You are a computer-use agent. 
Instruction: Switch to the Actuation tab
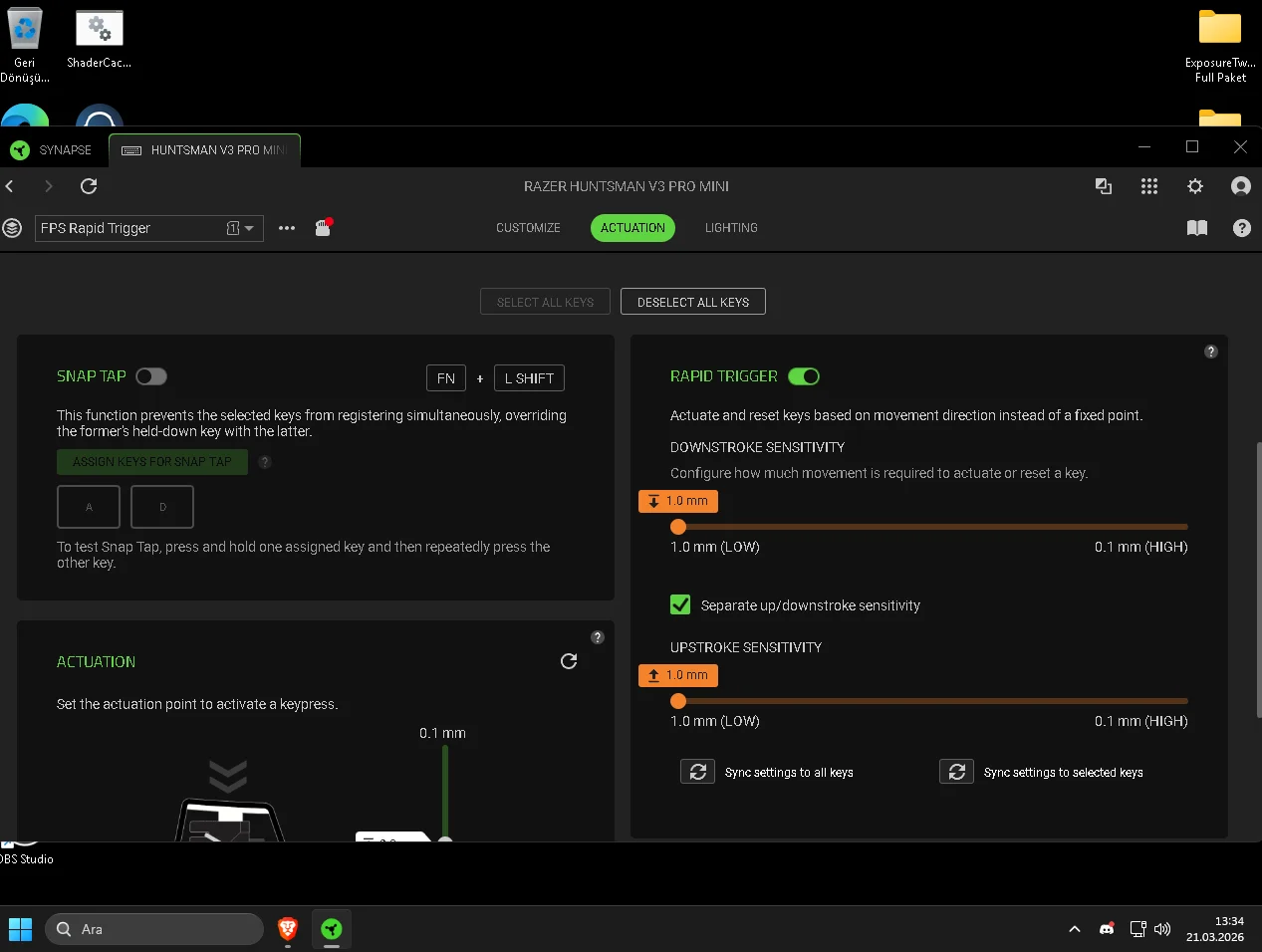click(x=632, y=228)
